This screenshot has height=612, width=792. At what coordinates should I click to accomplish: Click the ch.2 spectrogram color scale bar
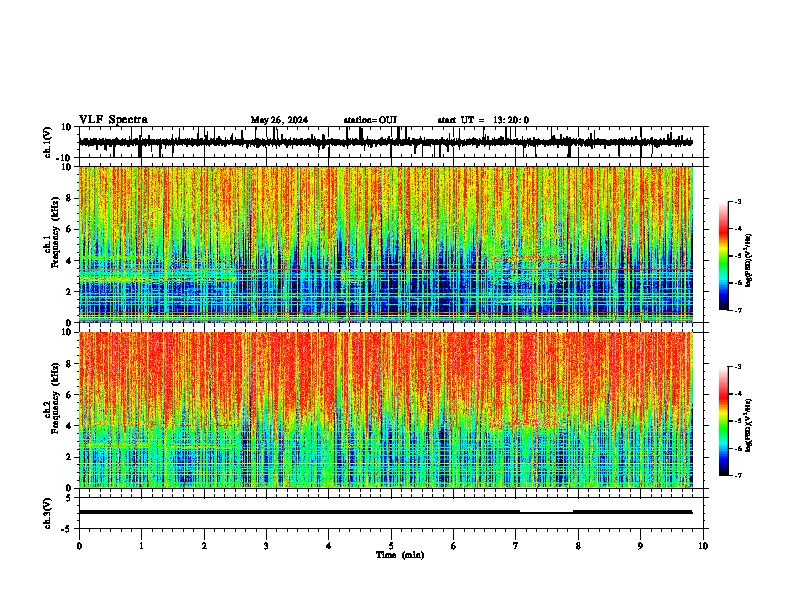tap(724, 421)
